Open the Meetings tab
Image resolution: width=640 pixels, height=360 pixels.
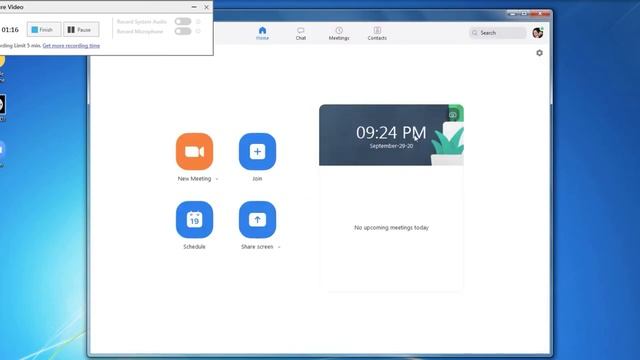[339, 33]
